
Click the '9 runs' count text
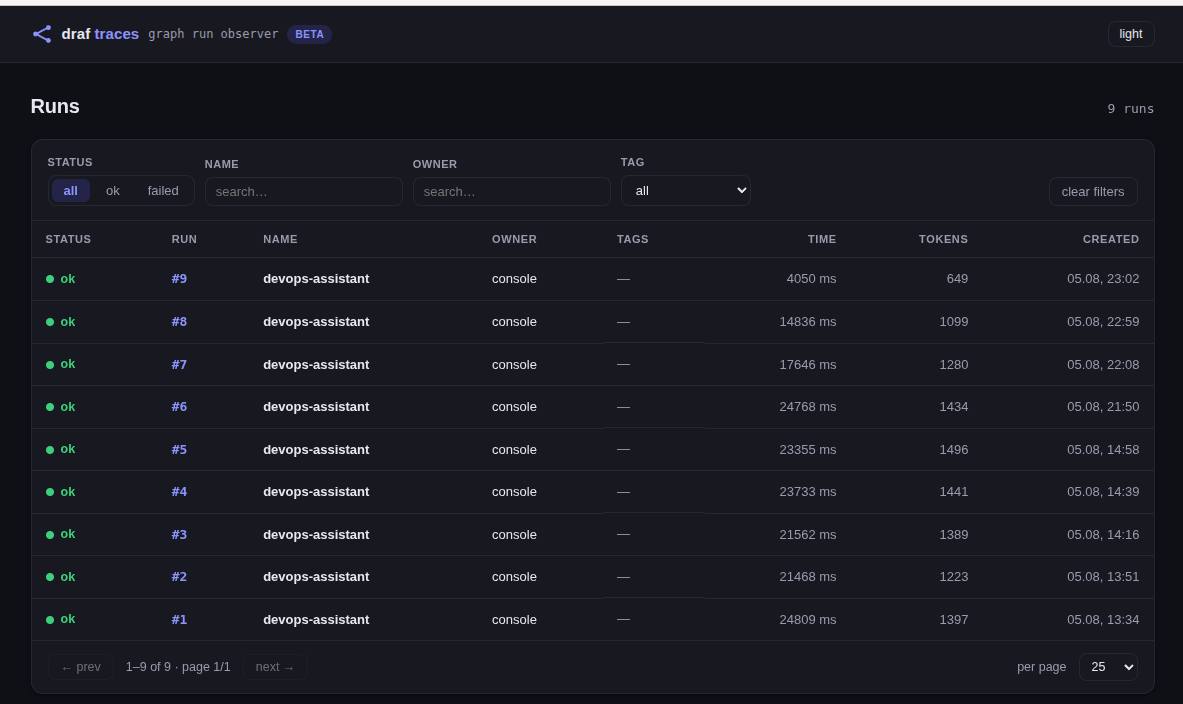pyautogui.click(x=1130, y=109)
